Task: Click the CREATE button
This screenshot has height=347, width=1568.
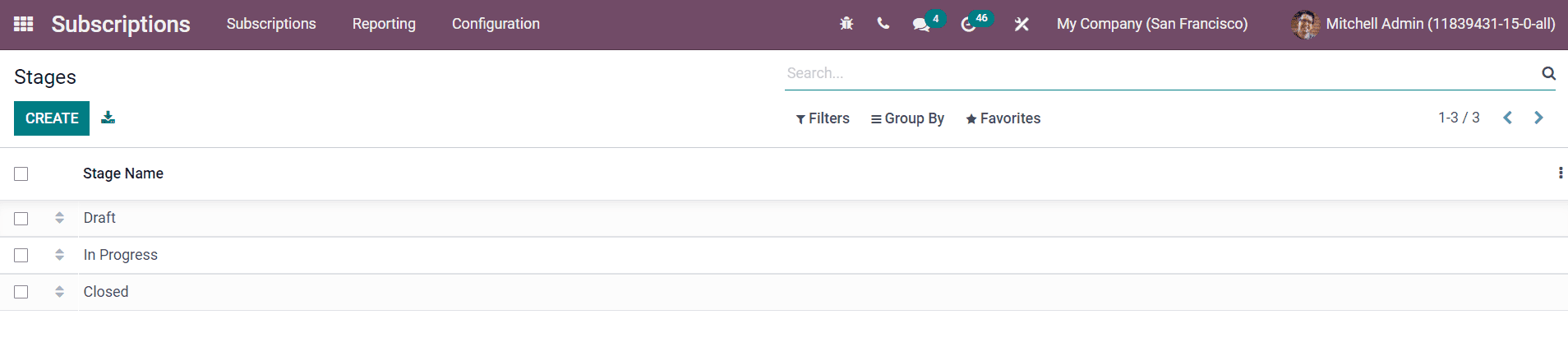Action: coord(52,118)
